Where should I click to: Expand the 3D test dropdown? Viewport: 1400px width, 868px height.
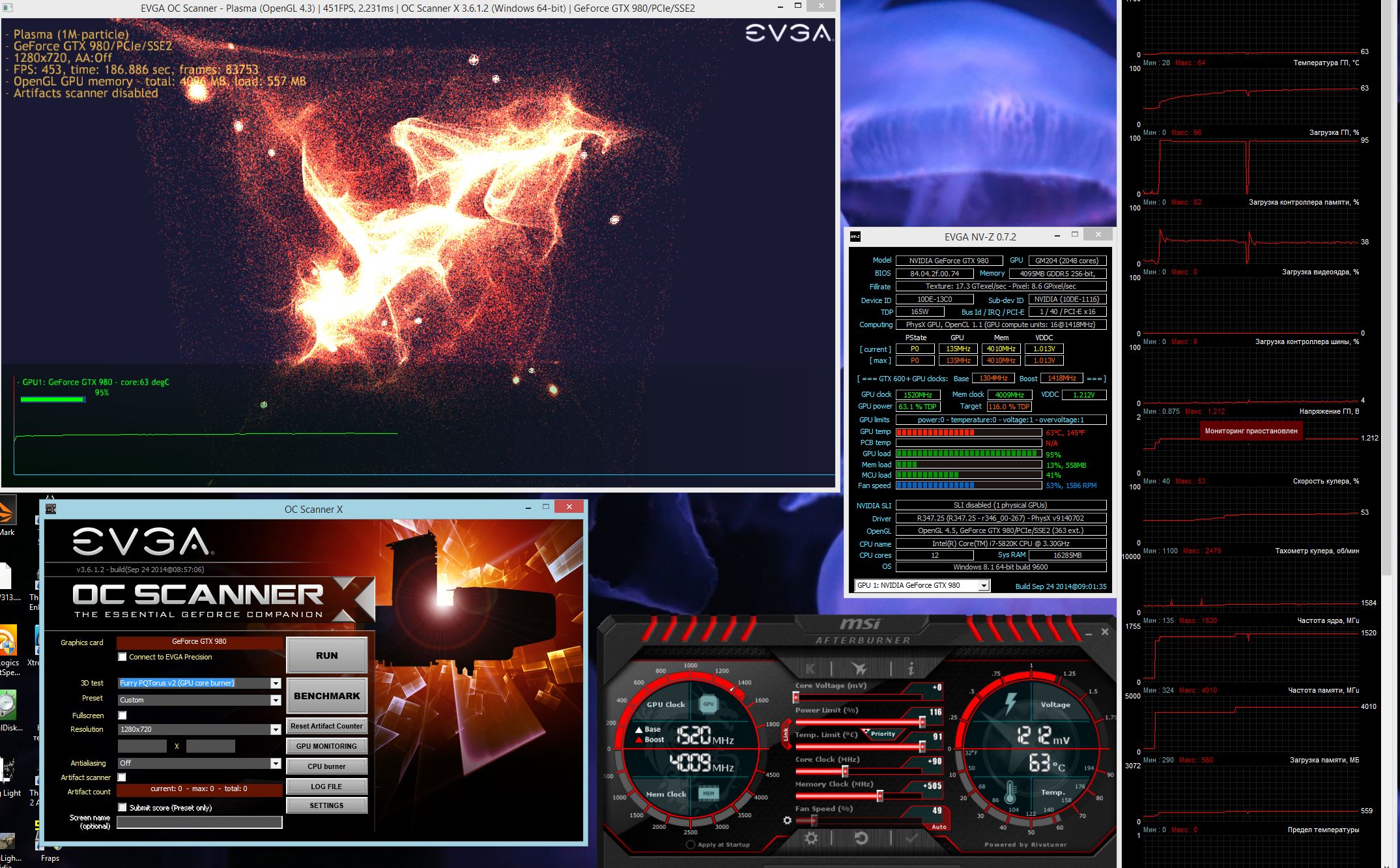[276, 684]
